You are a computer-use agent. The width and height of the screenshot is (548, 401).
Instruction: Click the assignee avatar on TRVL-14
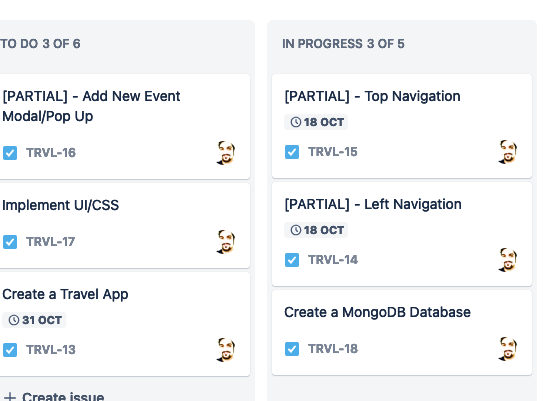[x=507, y=260]
